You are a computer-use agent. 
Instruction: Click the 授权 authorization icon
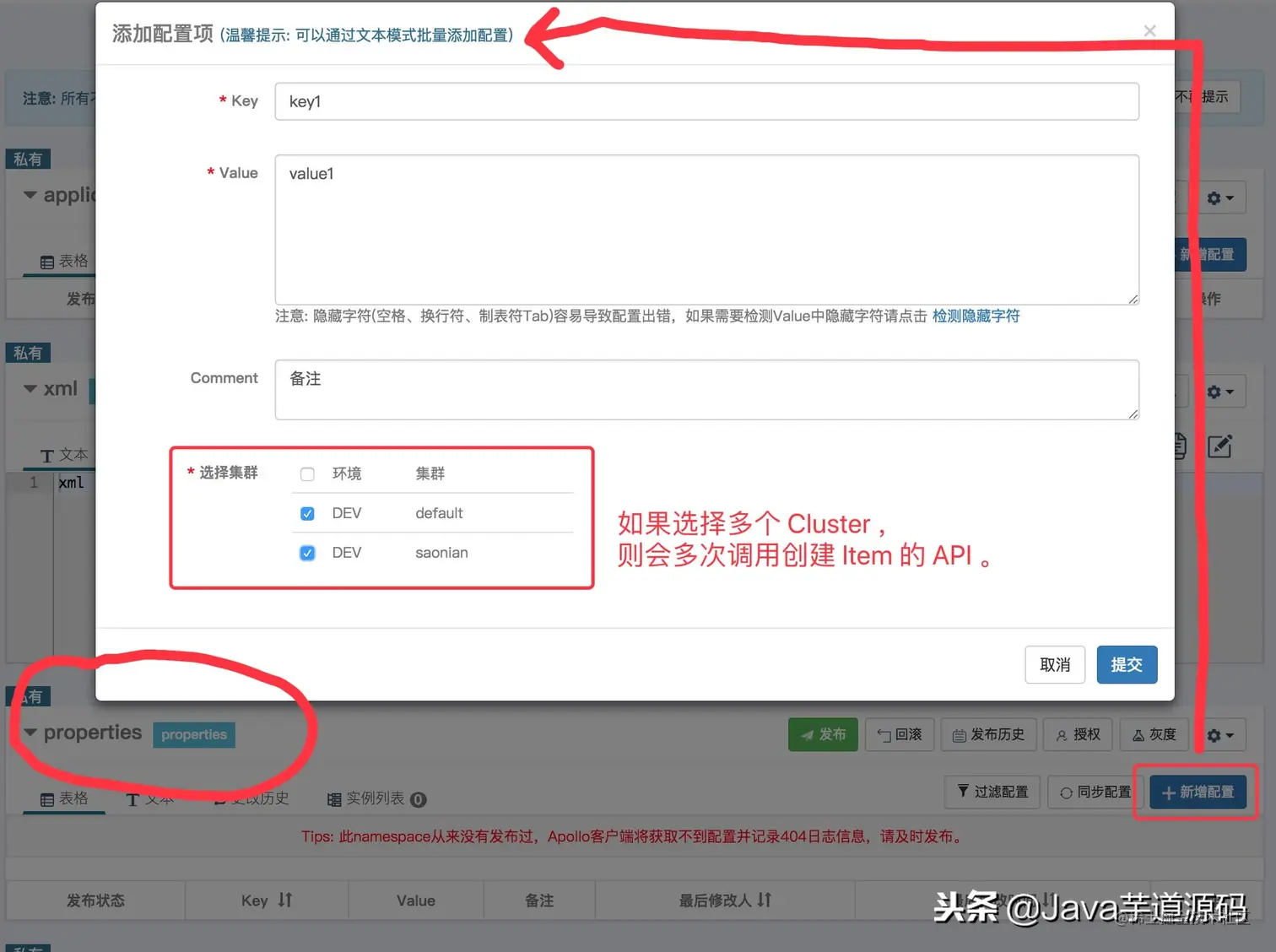1077,734
